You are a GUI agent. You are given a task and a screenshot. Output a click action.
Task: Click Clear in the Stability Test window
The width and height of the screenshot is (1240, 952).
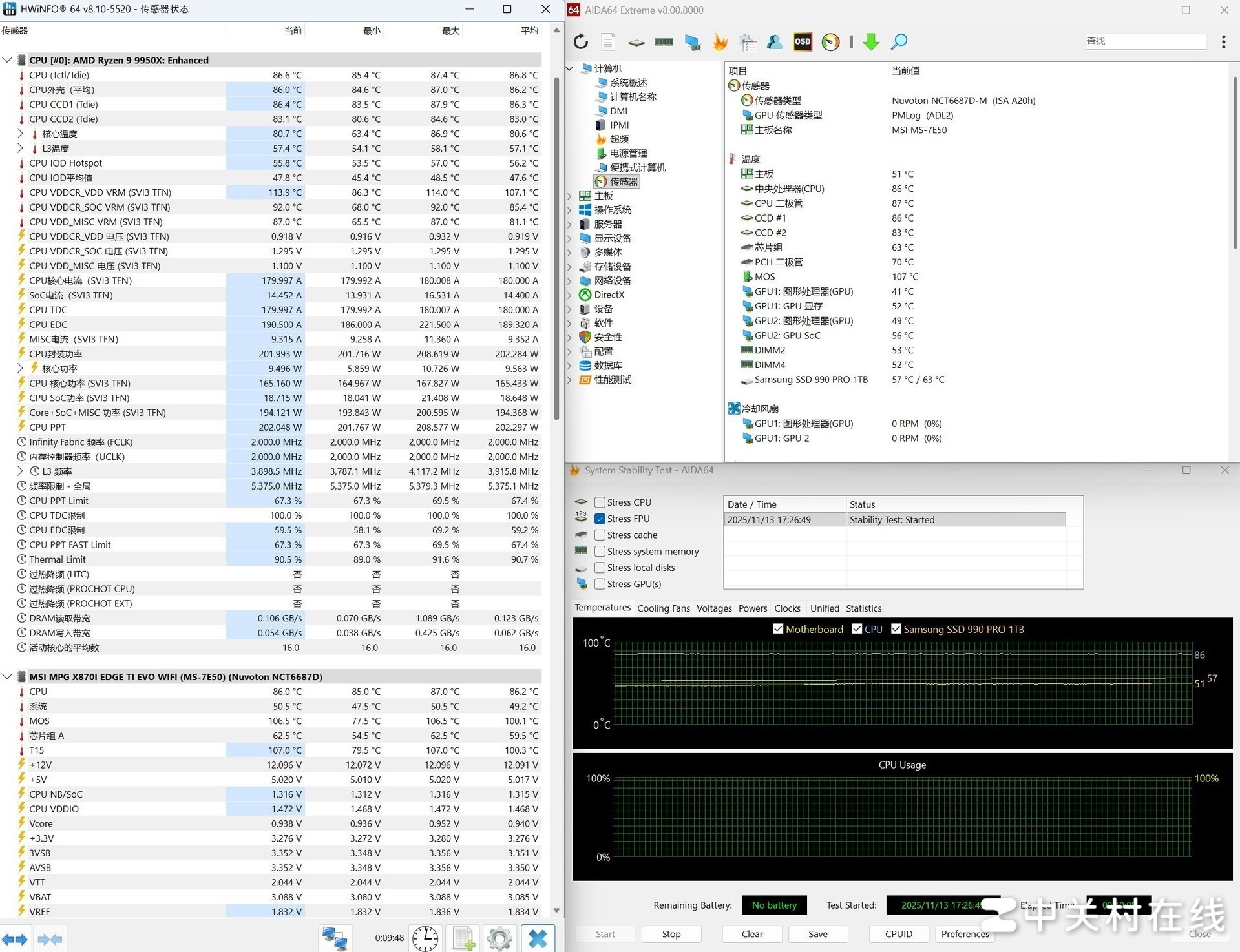[751, 934]
